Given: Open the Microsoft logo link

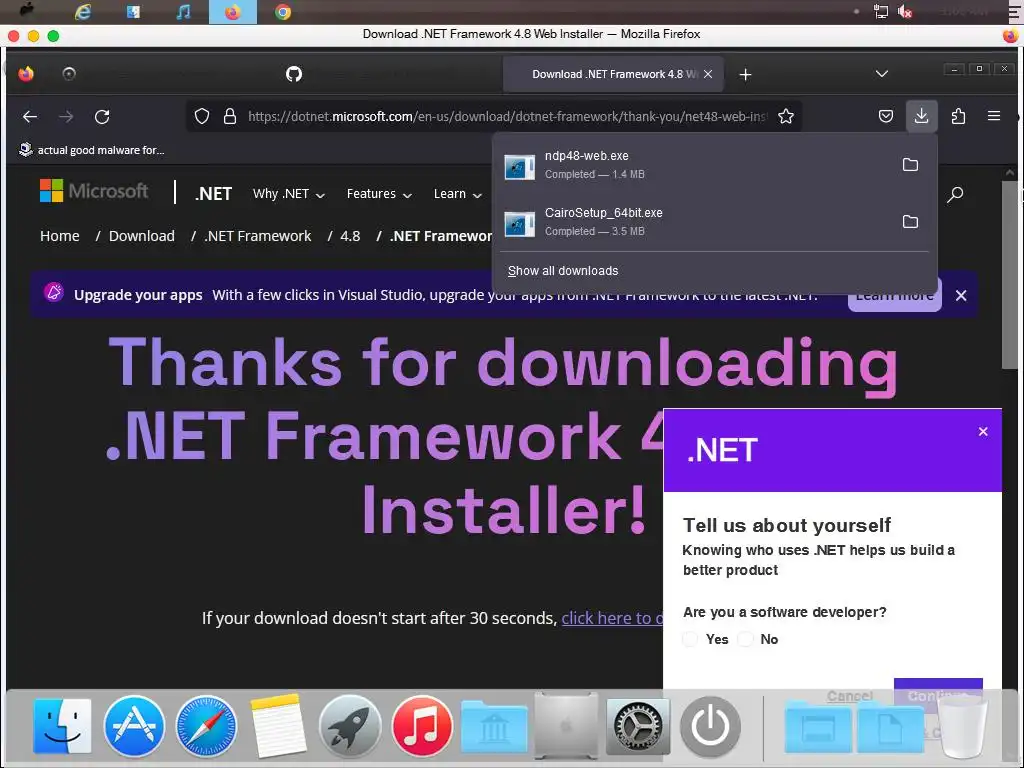Looking at the screenshot, I should click(x=94, y=191).
